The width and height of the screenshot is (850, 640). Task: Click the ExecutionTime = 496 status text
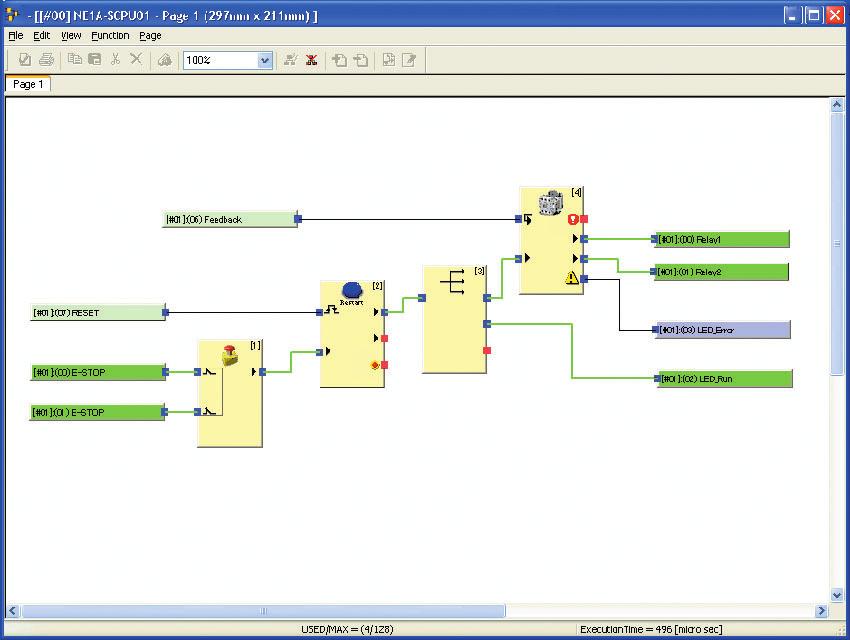651,629
